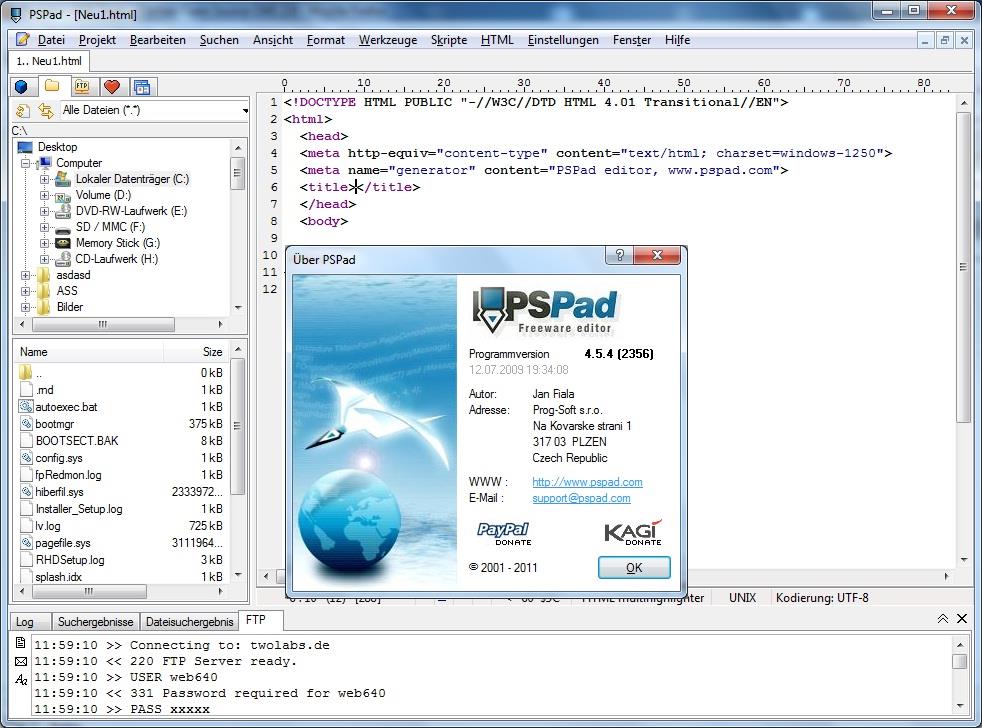Viewport: 982px width, 728px height.
Task: Click the PayPal Donate logo
Action: coord(504,533)
